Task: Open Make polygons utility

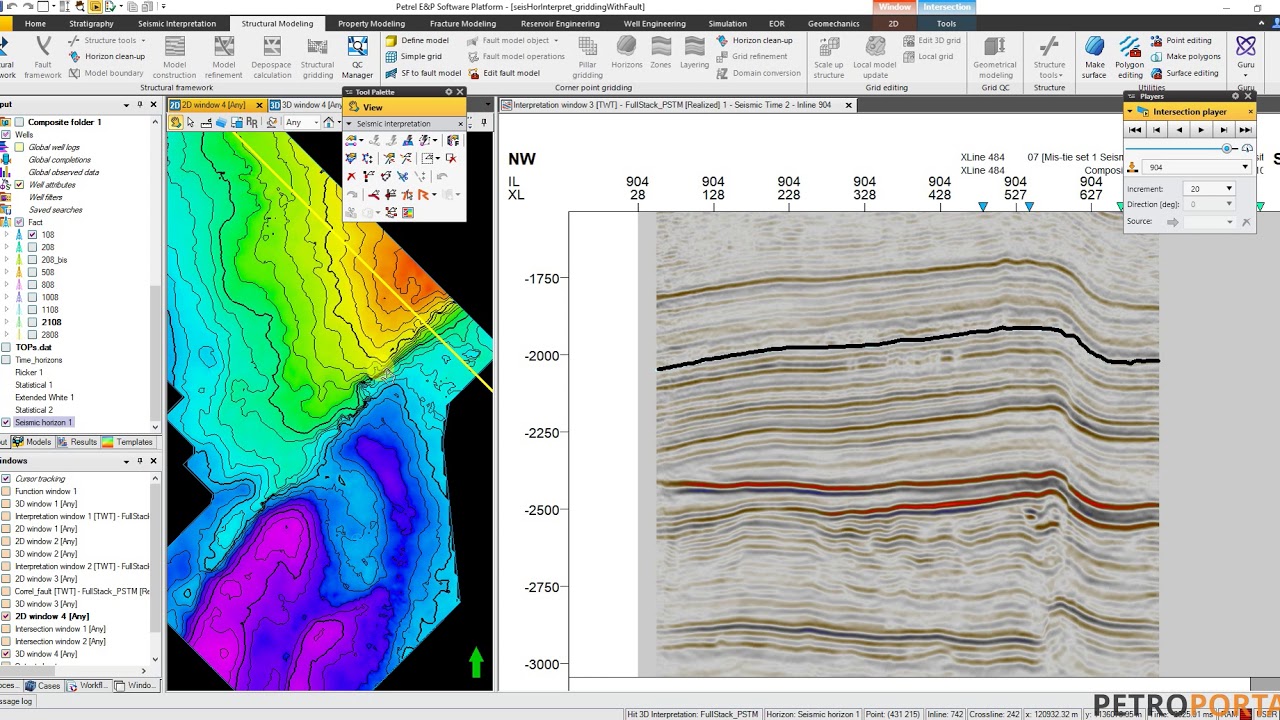Action: click(1185, 57)
